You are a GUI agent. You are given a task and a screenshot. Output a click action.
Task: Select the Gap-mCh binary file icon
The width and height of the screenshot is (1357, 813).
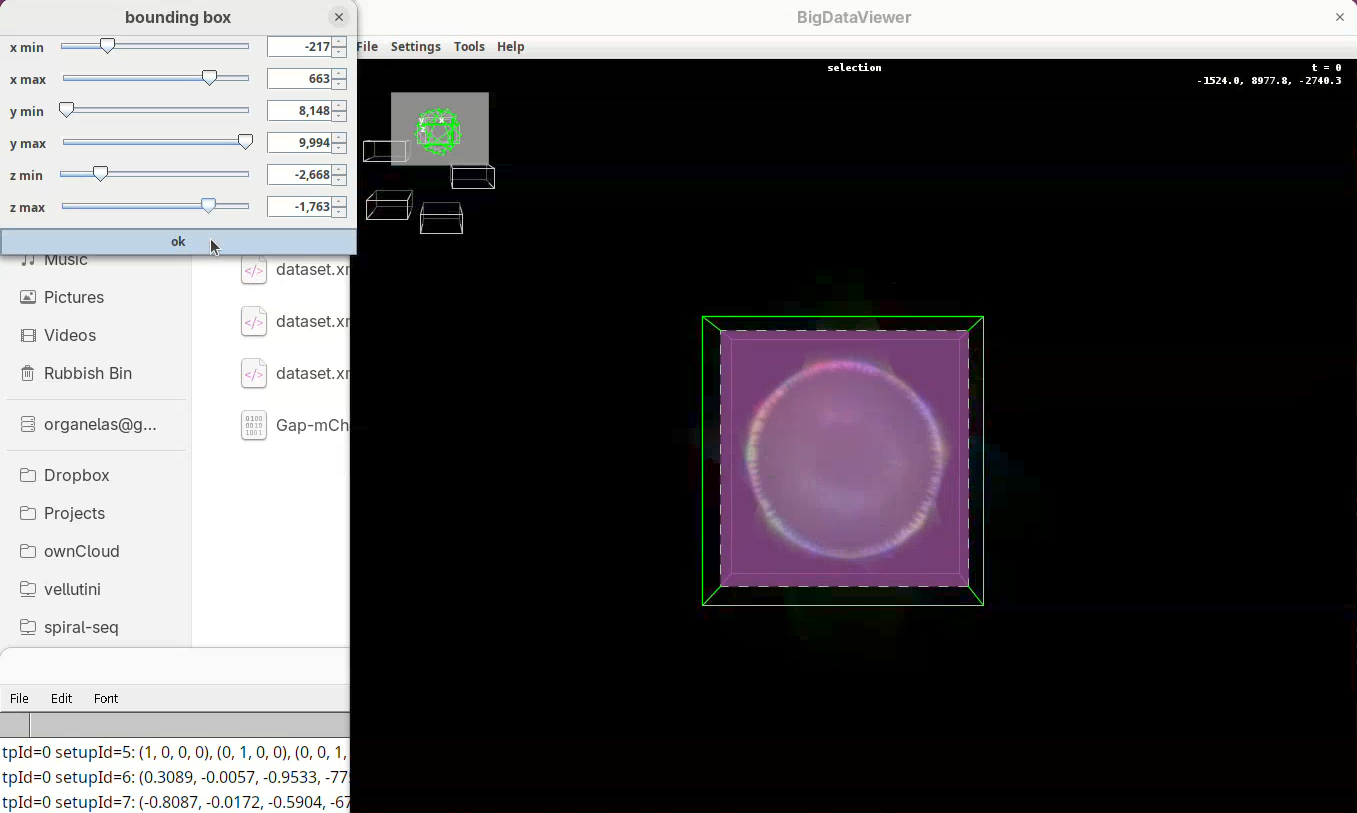(254, 425)
